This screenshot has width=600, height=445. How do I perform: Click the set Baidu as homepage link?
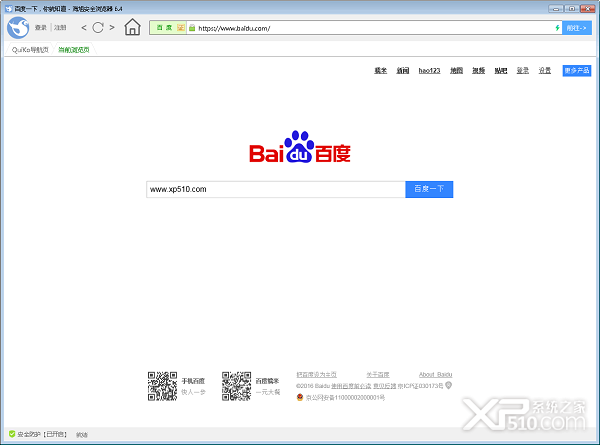point(316,374)
